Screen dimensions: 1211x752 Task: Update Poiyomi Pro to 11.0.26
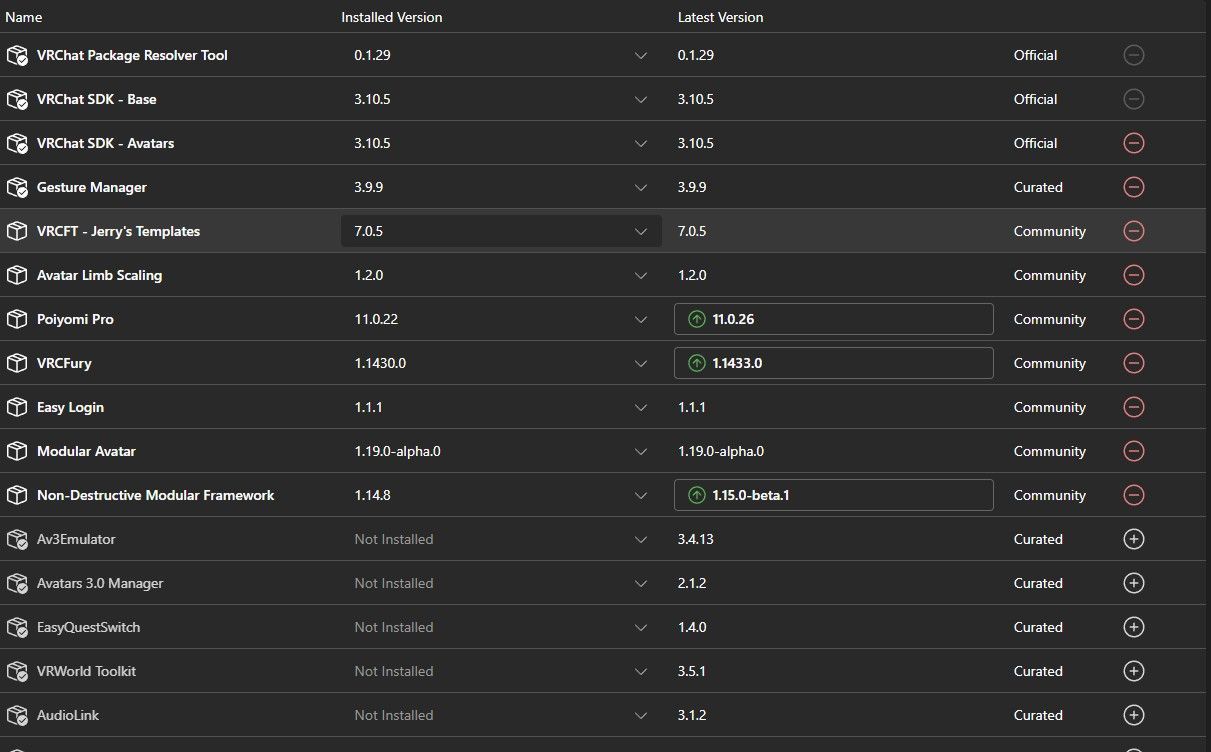coord(834,319)
